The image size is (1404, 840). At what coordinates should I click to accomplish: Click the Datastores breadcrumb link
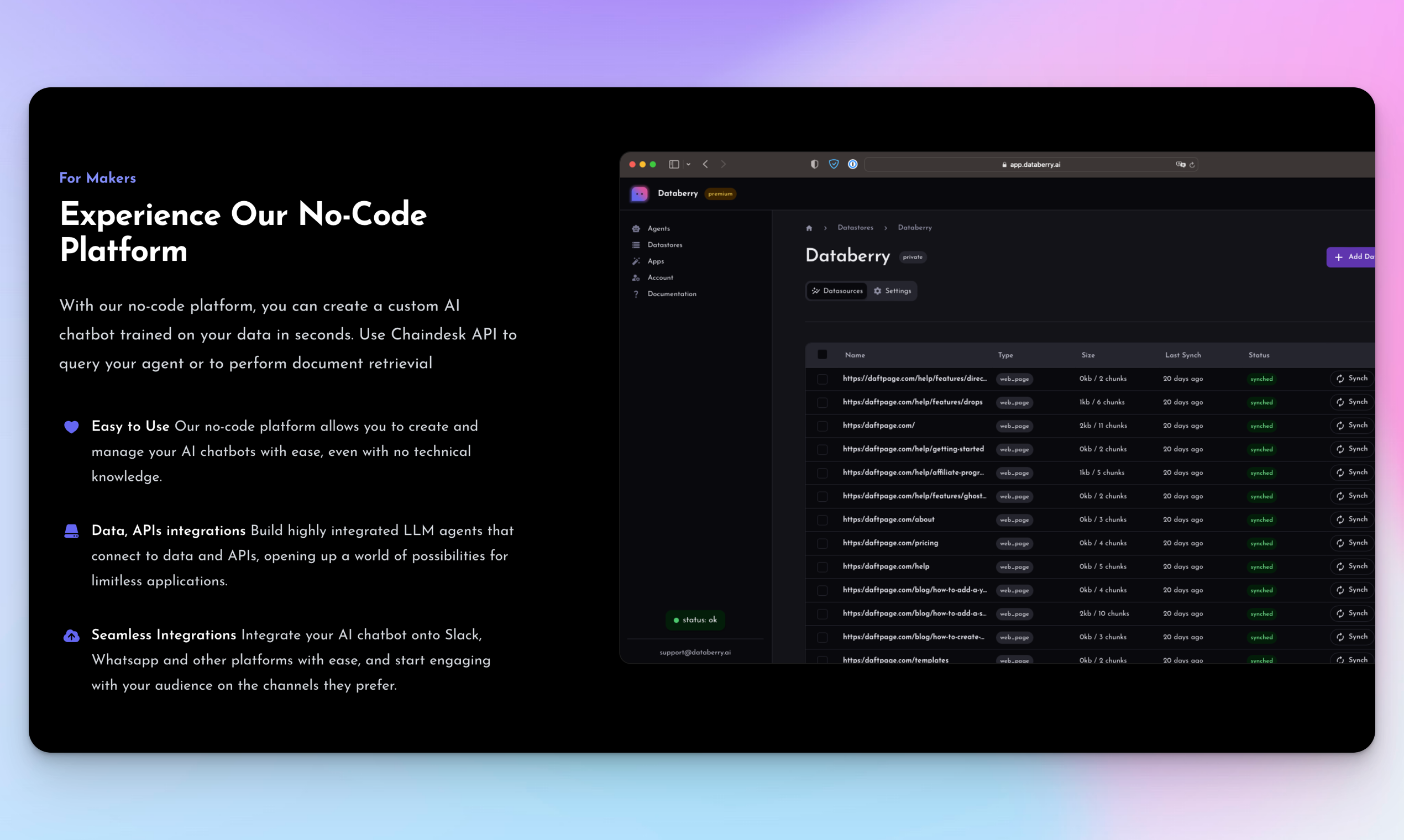pyautogui.click(x=855, y=228)
